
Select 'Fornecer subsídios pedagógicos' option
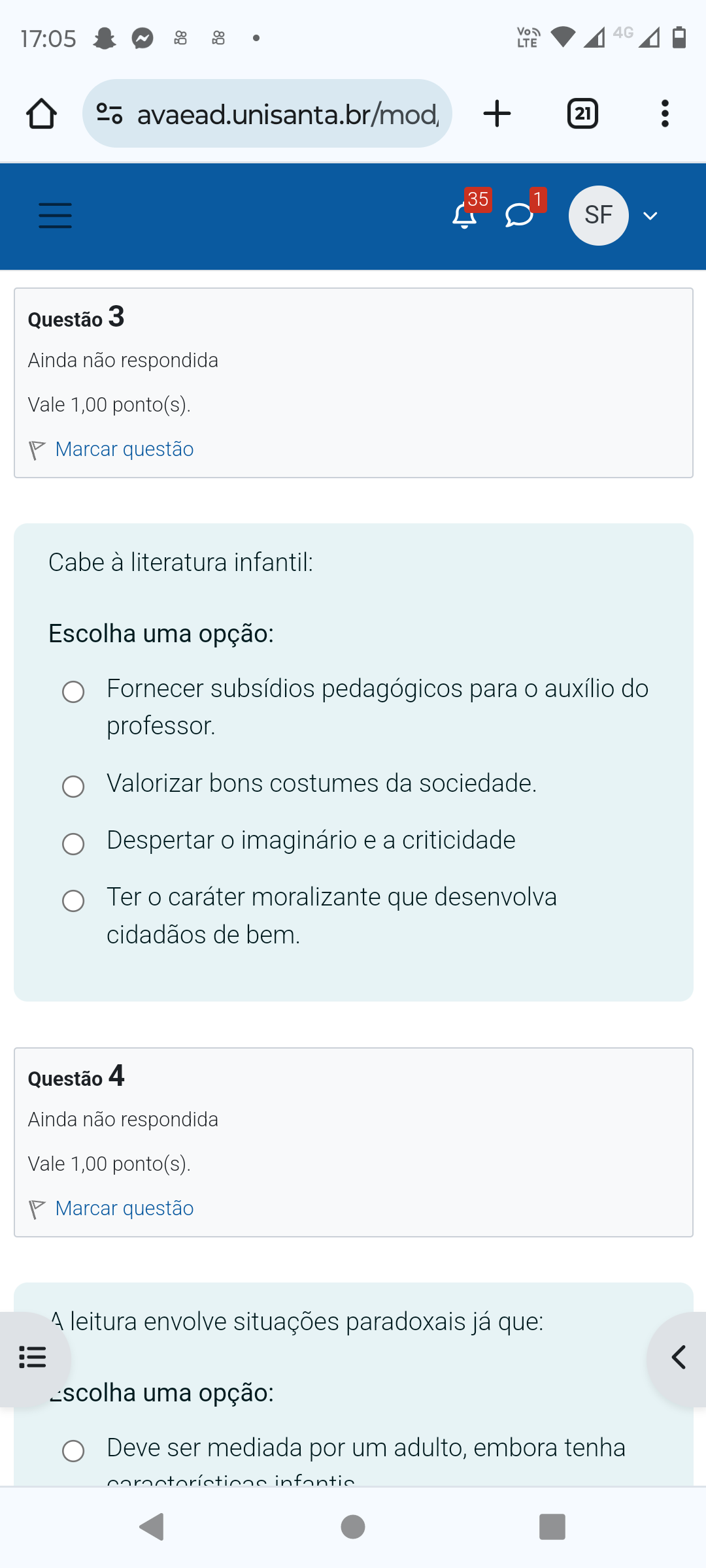73,692
